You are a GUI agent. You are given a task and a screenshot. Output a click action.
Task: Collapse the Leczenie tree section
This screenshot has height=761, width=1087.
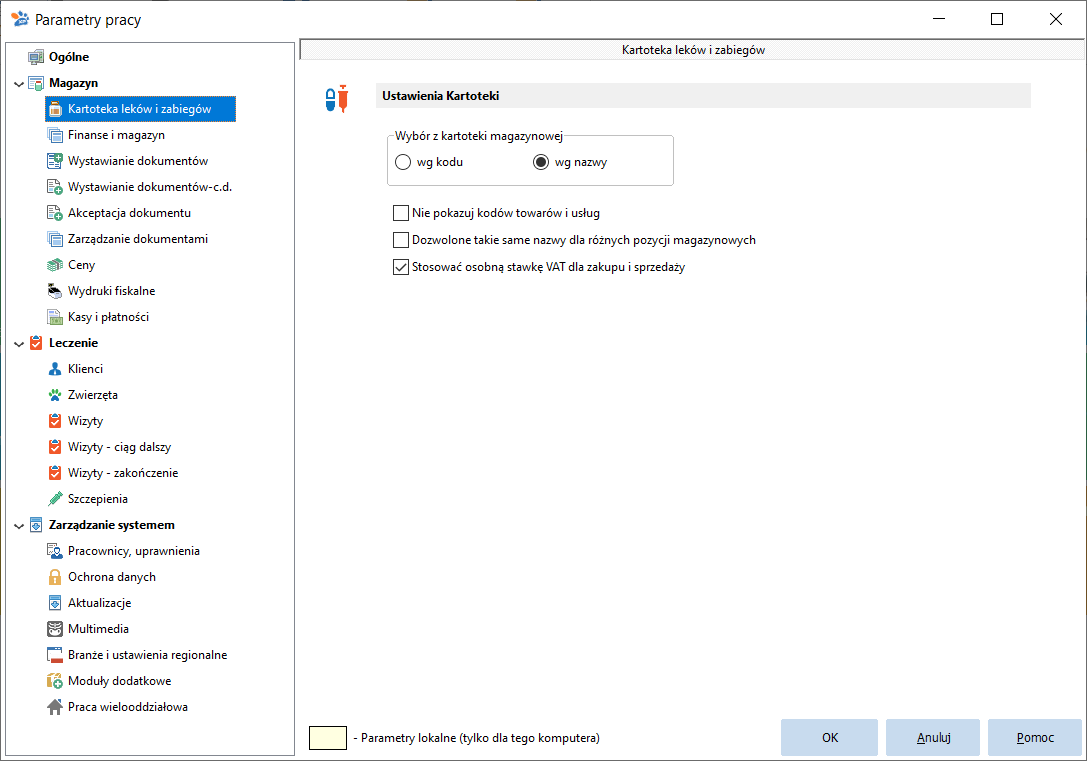click(19, 344)
